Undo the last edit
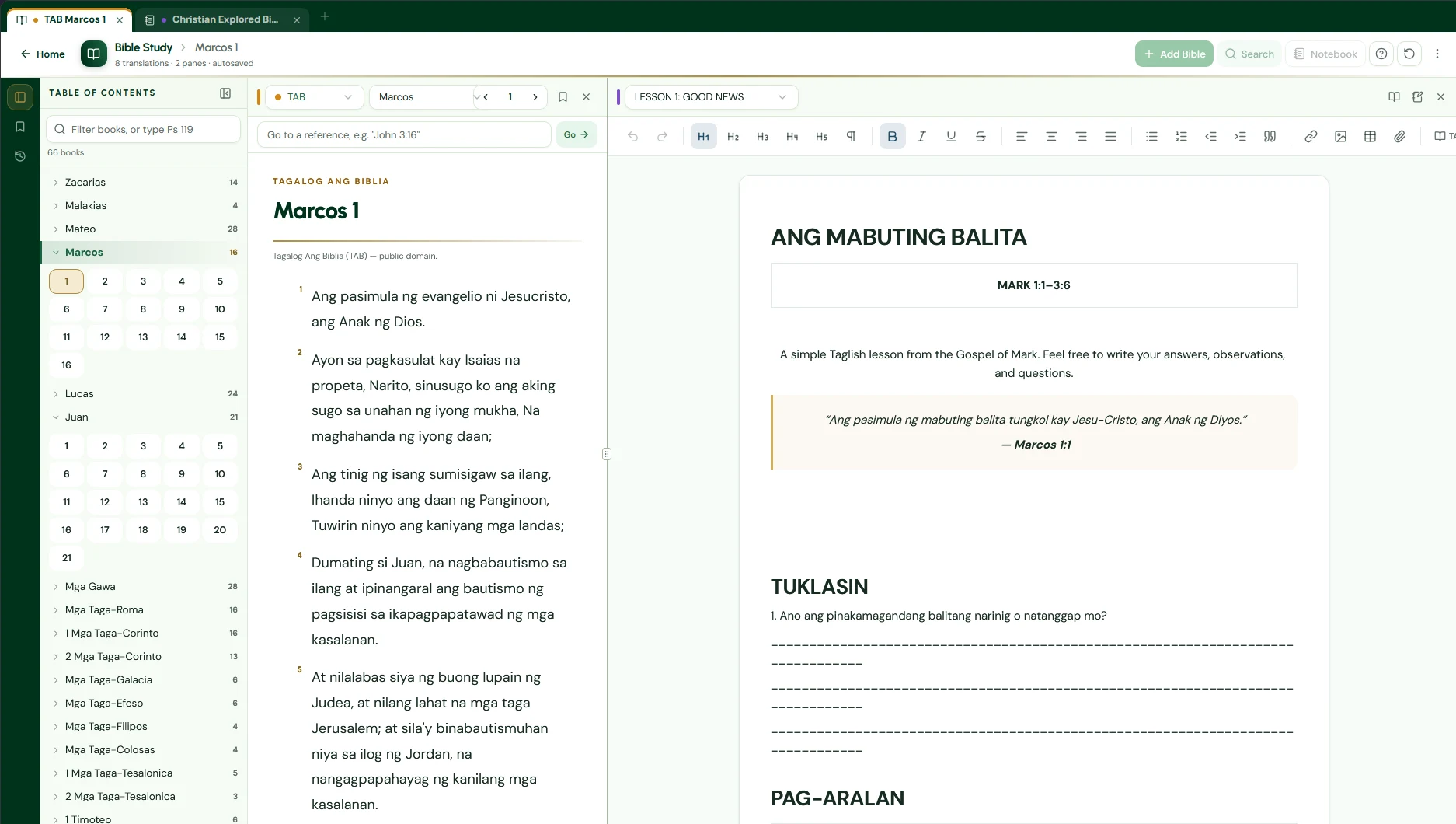Image resolution: width=1456 pixels, height=824 pixels. click(x=632, y=136)
